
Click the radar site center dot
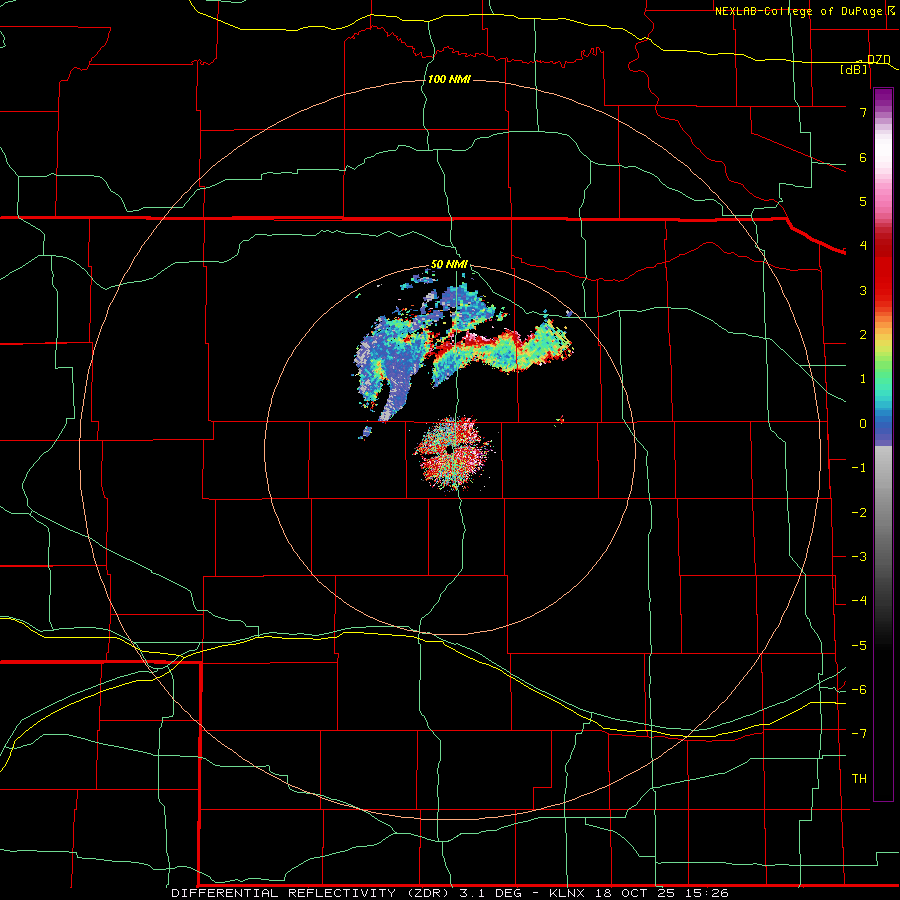[449, 449]
